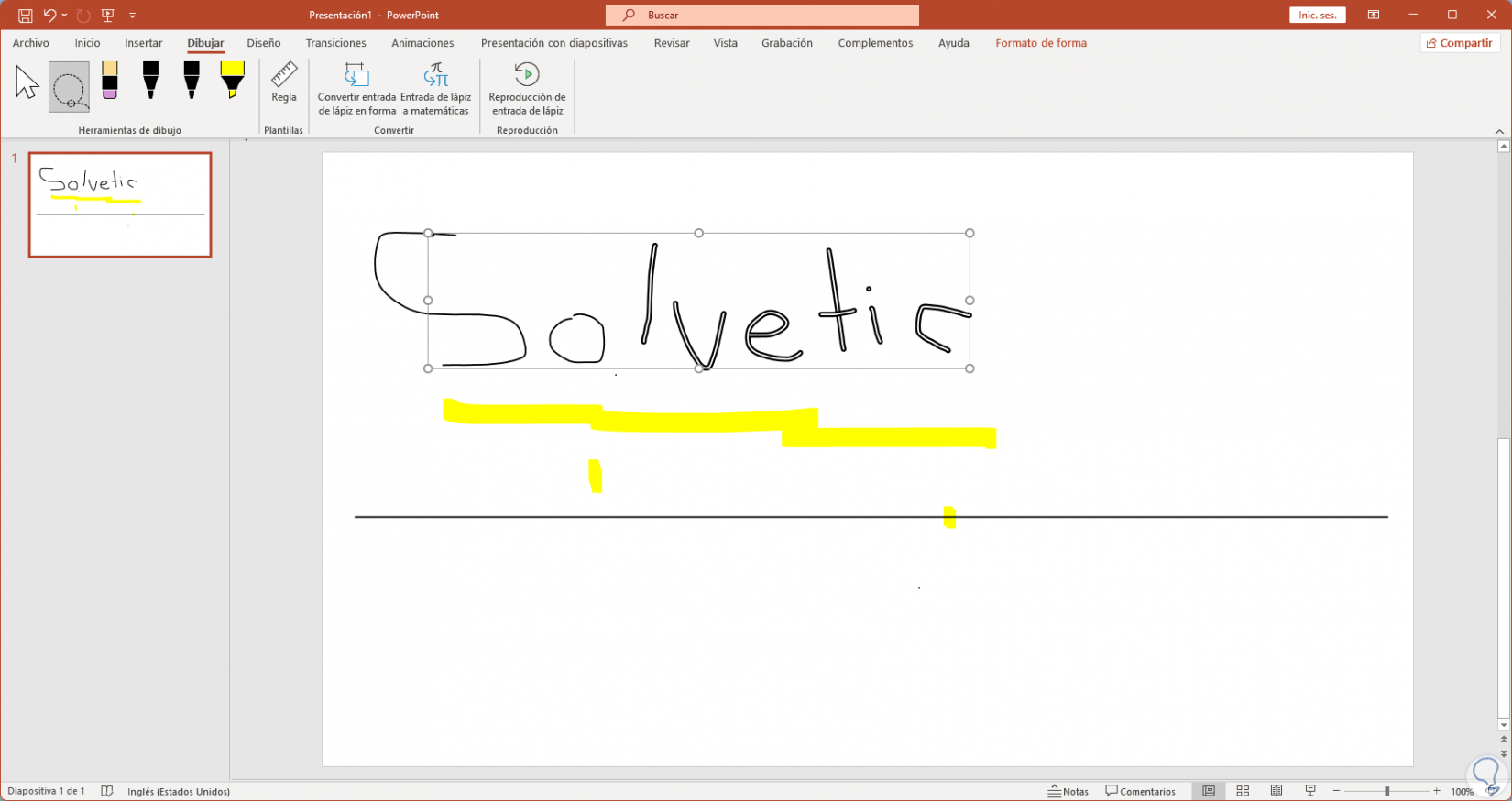Open the Revisar tab
Viewport: 1512px width, 801px height.
coord(672,43)
